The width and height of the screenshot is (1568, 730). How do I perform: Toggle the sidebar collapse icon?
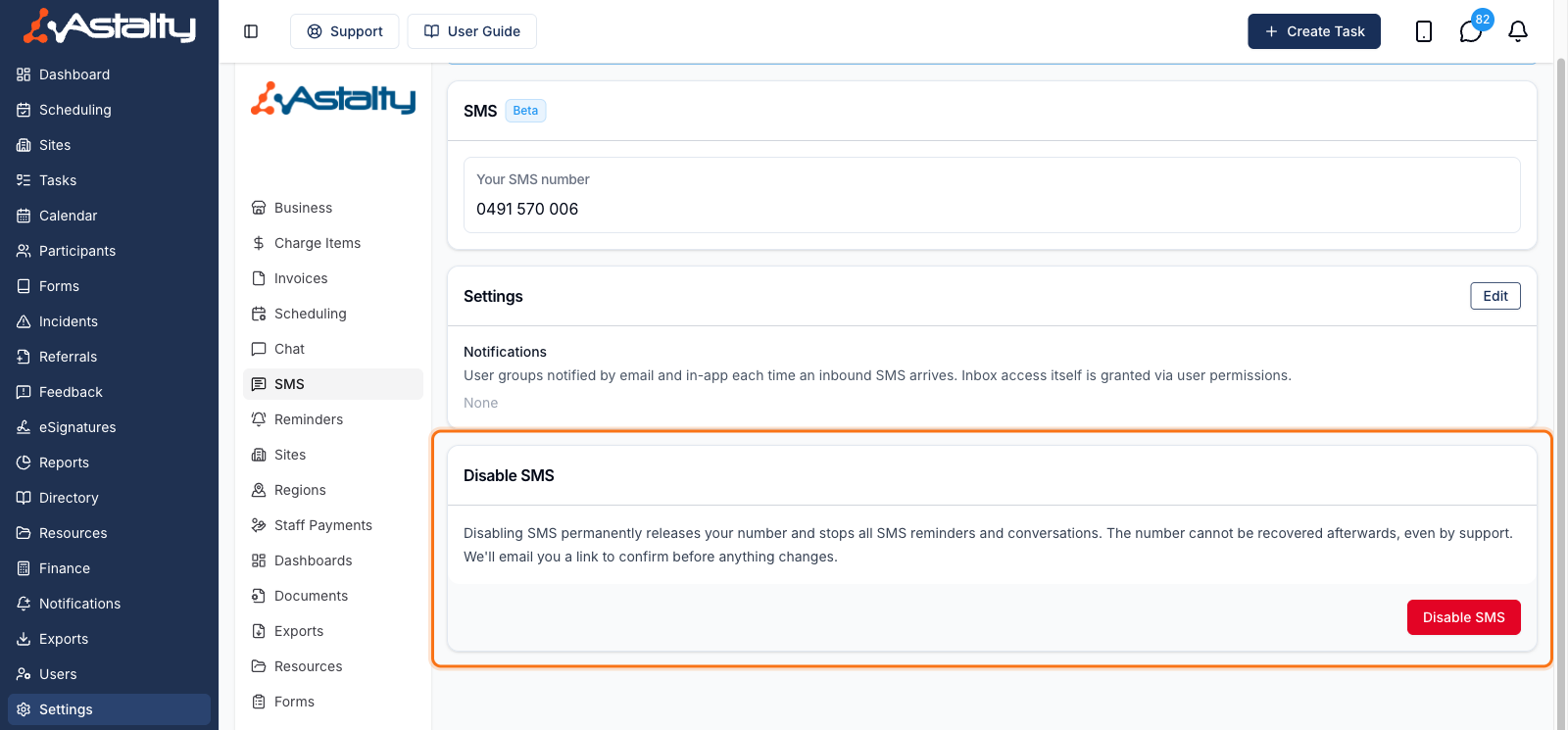click(x=251, y=31)
